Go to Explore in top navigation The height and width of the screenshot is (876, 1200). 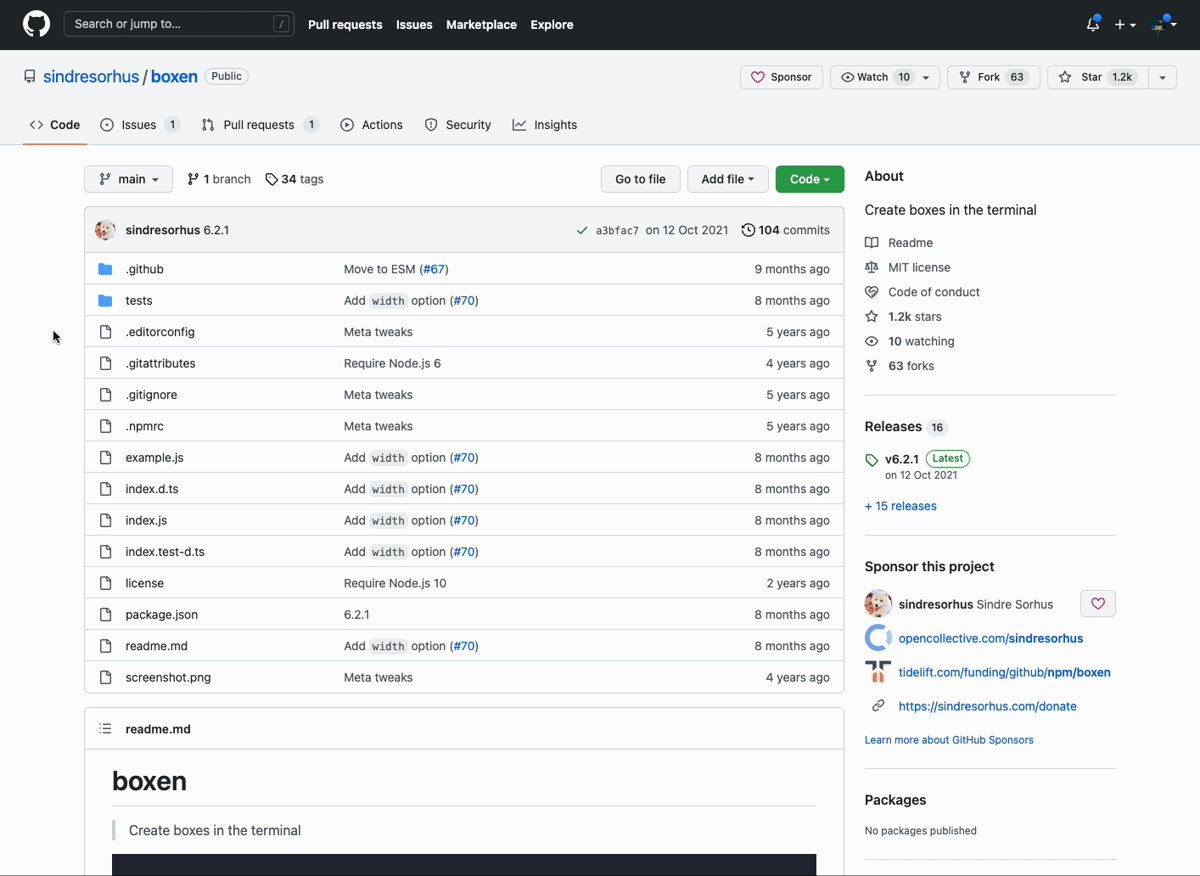[x=552, y=24]
